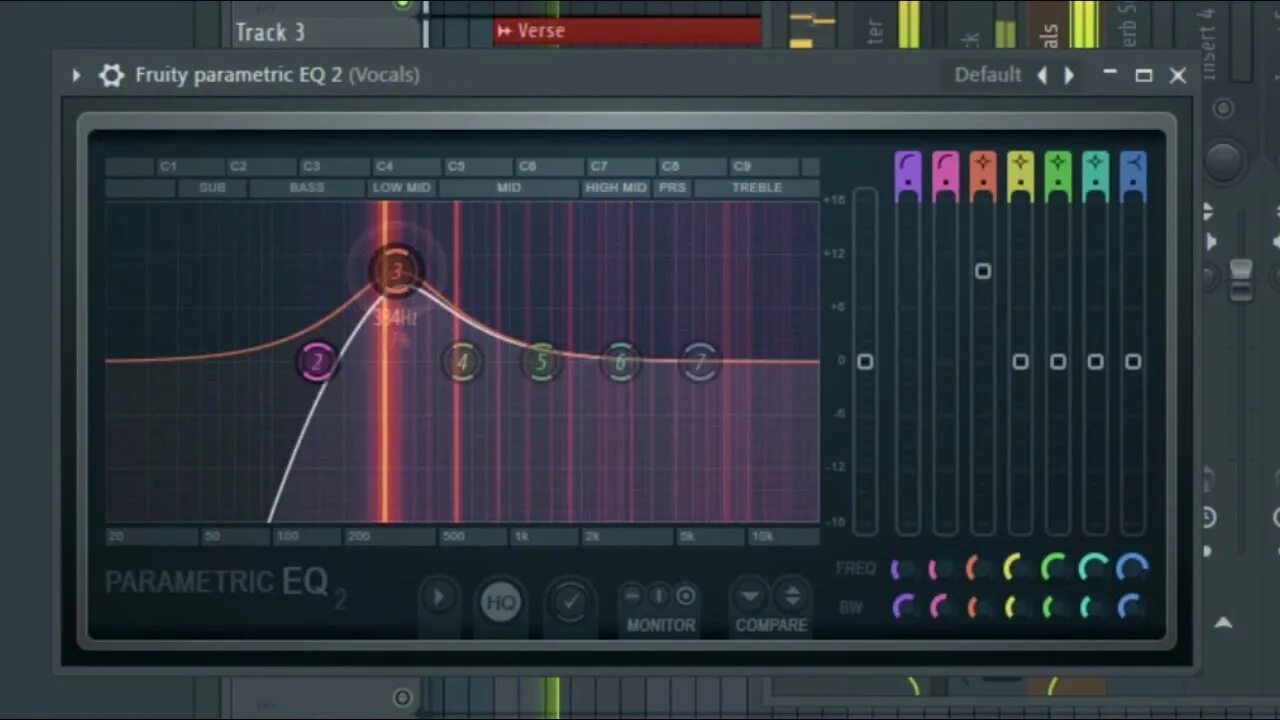Viewport: 1280px width, 720px height.
Task: Select EQ band node 7
Action: (700, 362)
